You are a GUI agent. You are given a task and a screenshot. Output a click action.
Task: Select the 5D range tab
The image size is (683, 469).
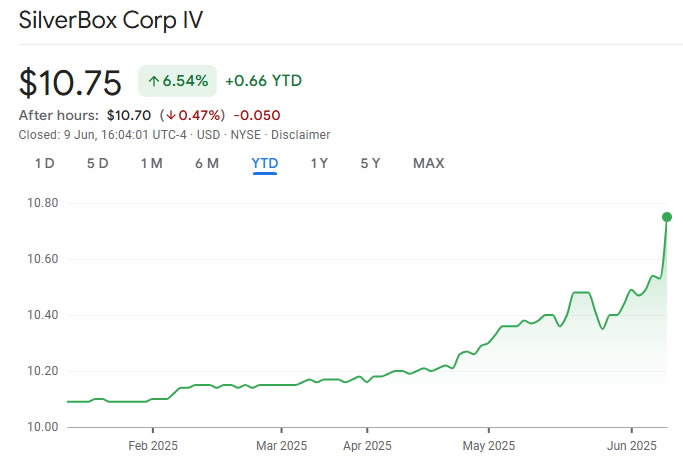(x=97, y=163)
